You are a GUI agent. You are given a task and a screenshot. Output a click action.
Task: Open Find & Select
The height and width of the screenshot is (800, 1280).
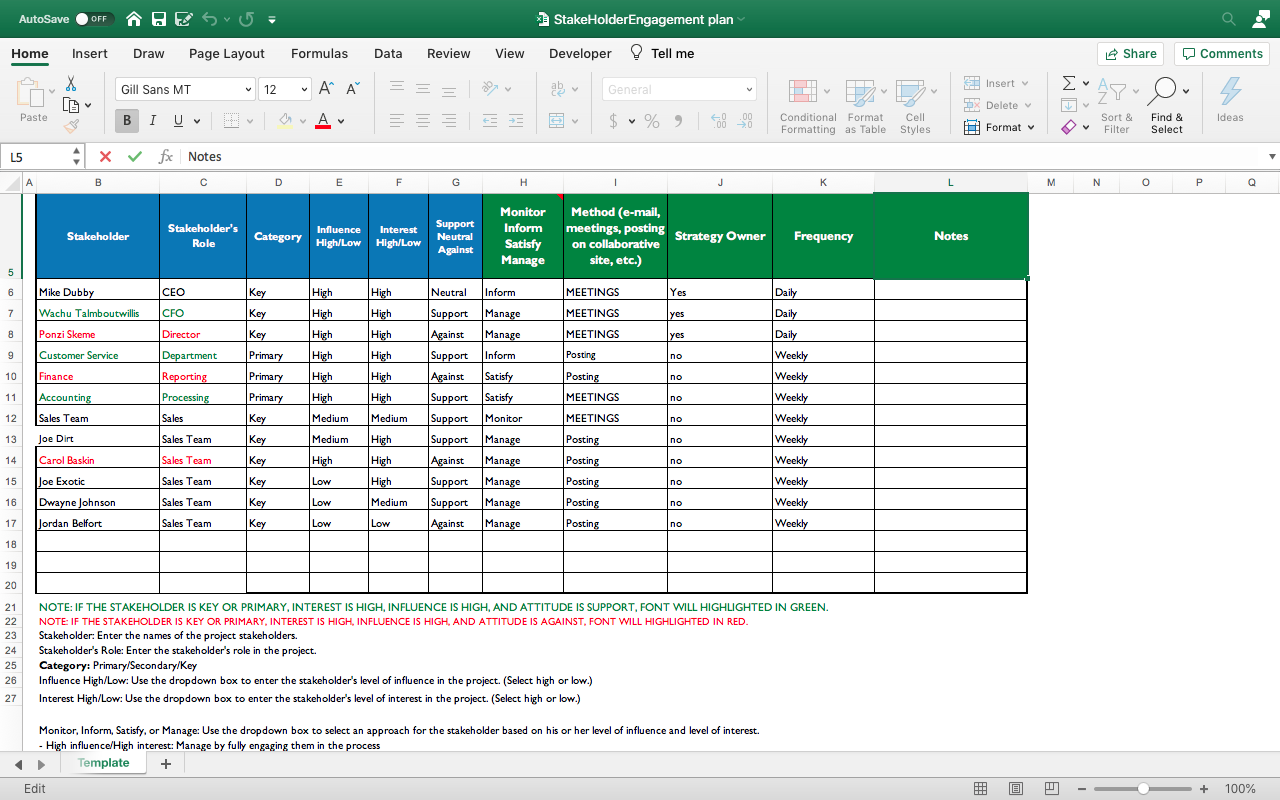click(1166, 105)
